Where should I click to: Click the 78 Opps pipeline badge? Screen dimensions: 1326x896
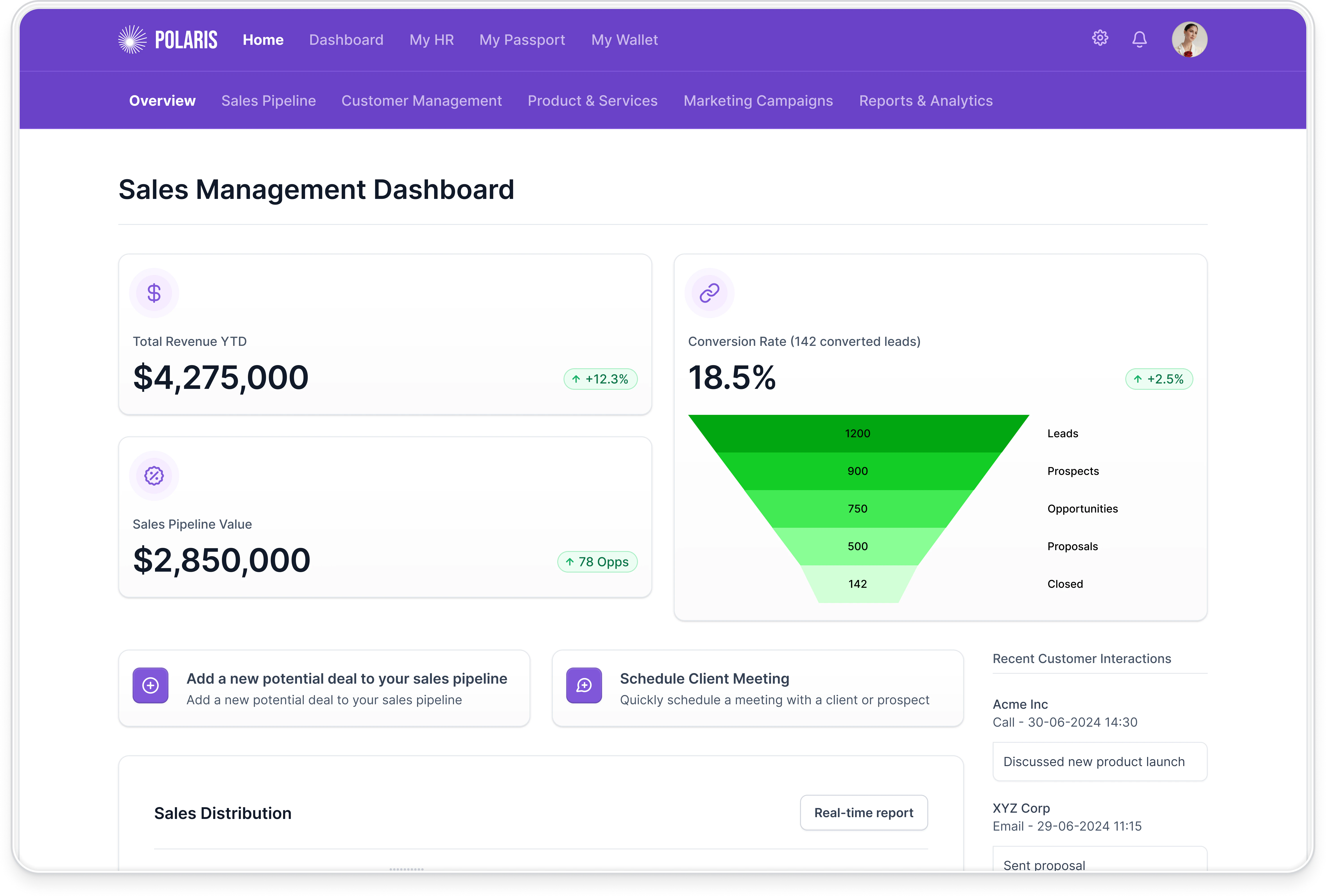coord(597,562)
